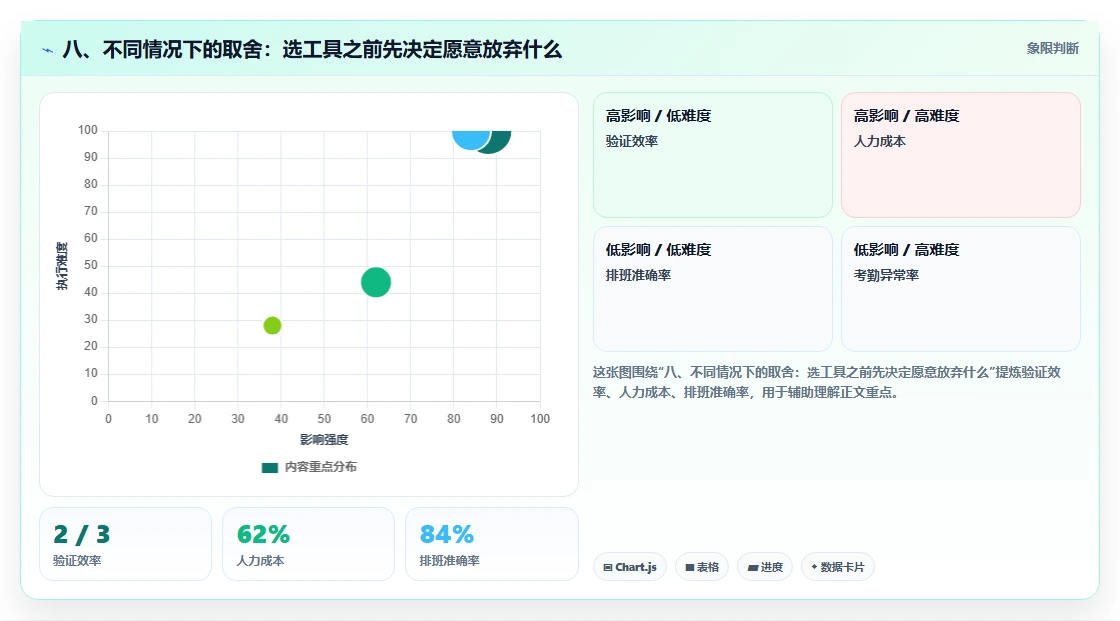
Task: Click the 人力成本 text in pink card
Action: pyautogui.click(x=879, y=141)
